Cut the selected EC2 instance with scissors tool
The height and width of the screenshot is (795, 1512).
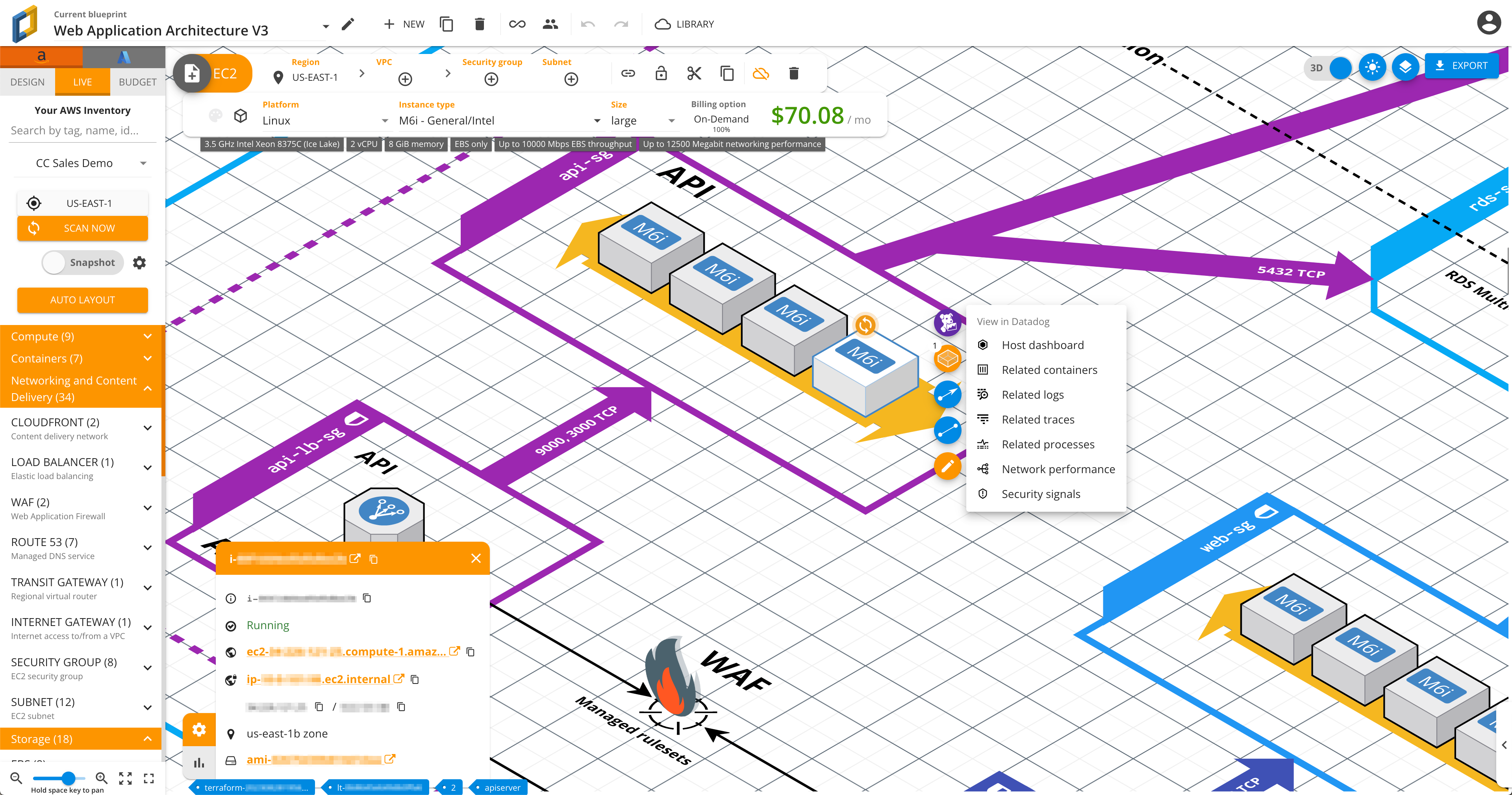coord(694,73)
